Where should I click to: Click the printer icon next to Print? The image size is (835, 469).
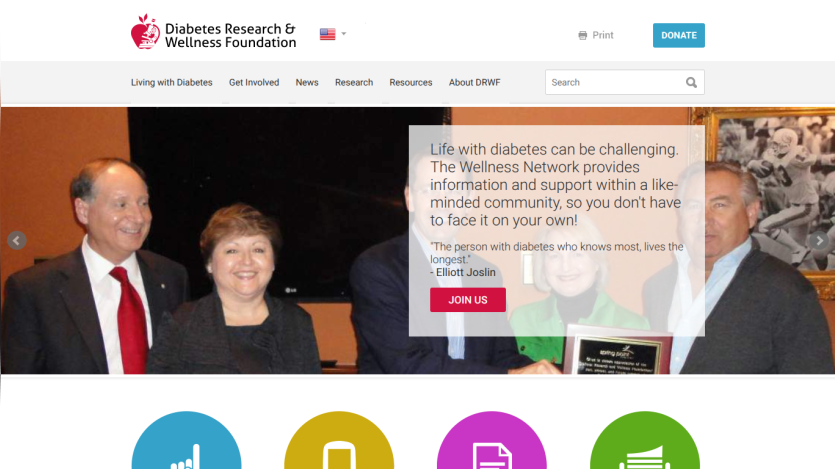(583, 35)
